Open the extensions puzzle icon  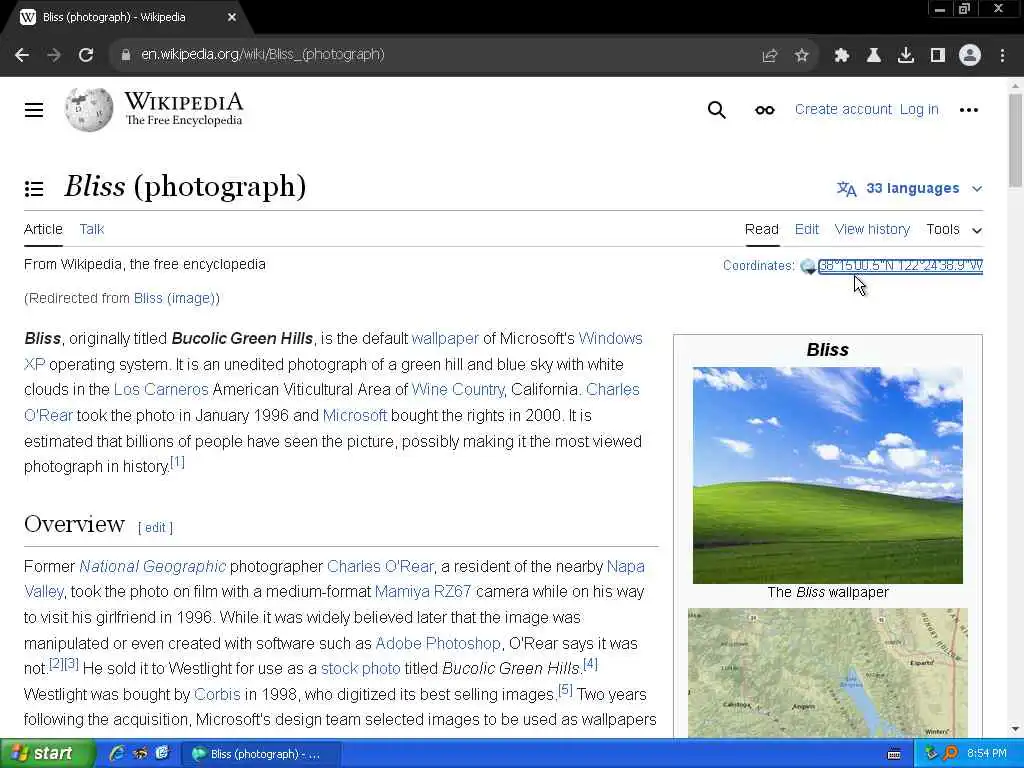(841, 56)
